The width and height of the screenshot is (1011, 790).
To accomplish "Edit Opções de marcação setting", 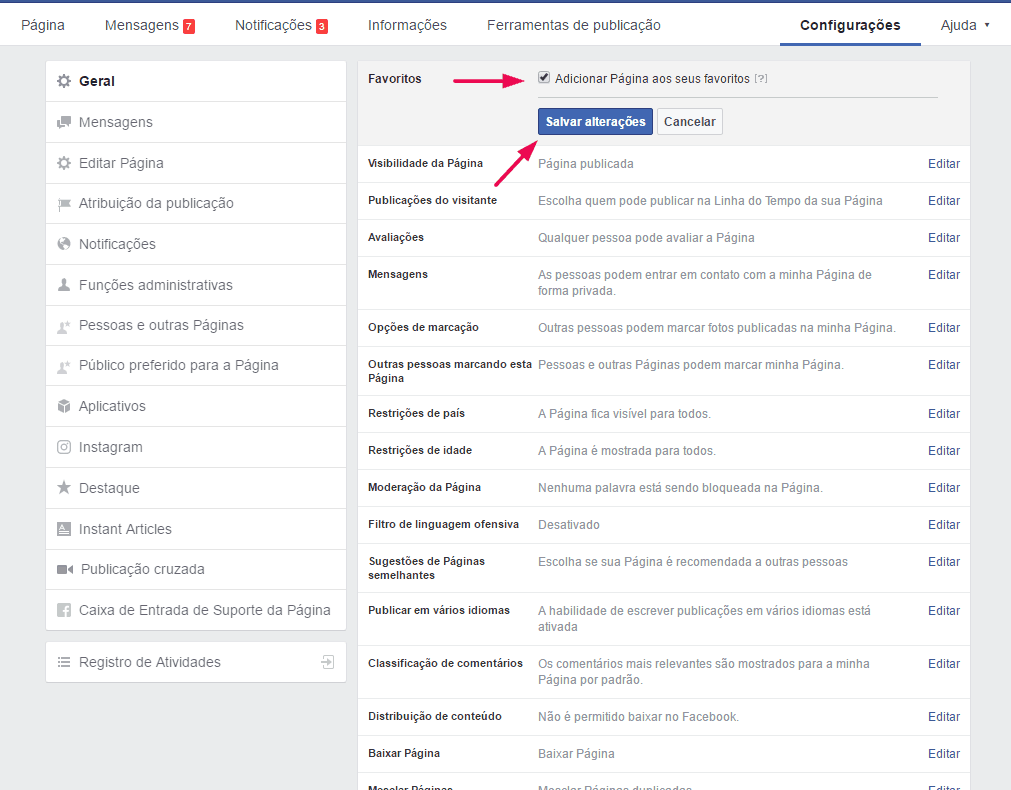I will click(944, 328).
